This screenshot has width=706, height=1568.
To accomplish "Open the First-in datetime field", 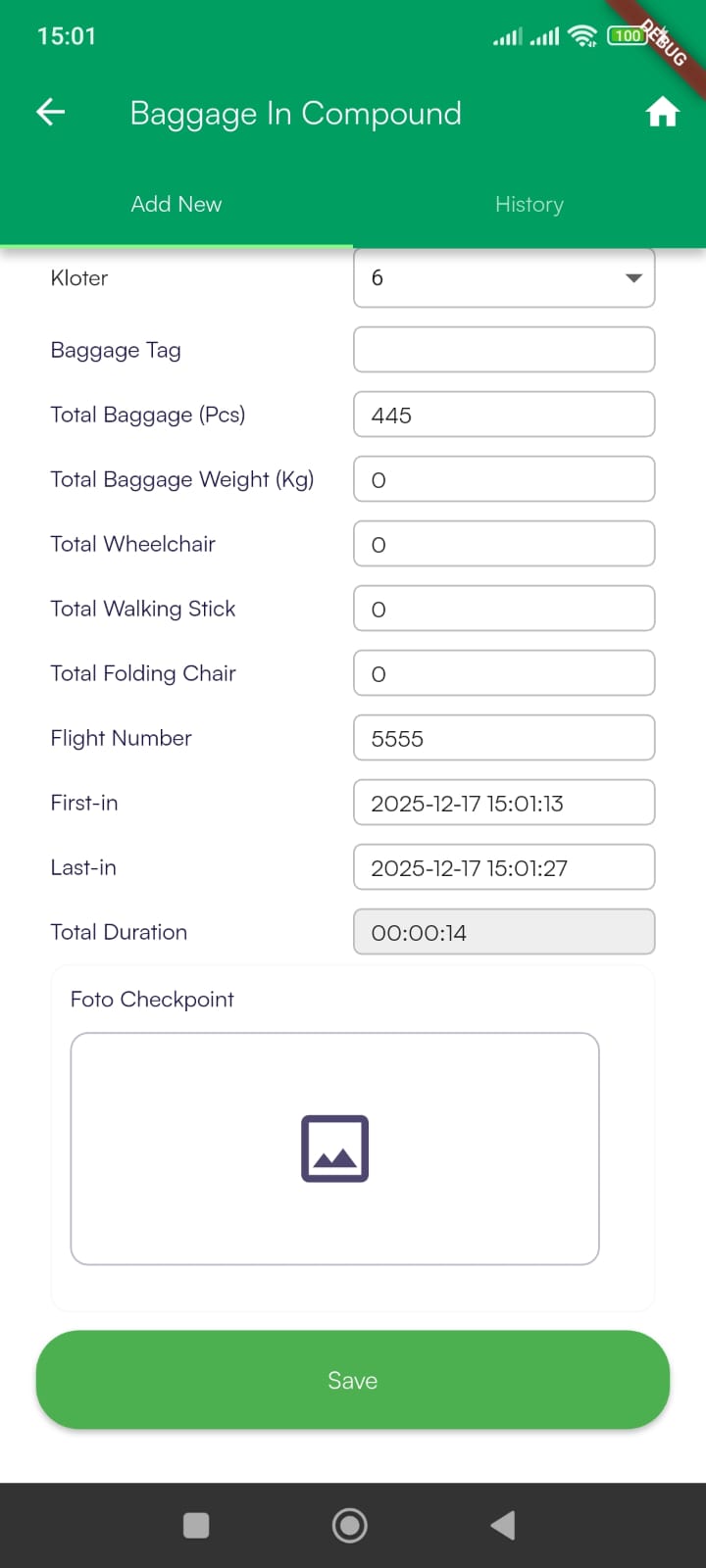I will (504, 803).
